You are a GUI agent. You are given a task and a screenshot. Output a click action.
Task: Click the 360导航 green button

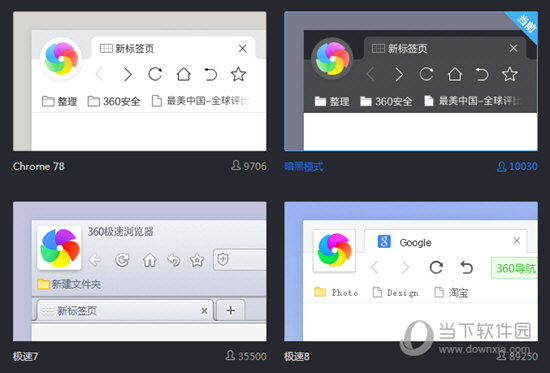coord(514,268)
